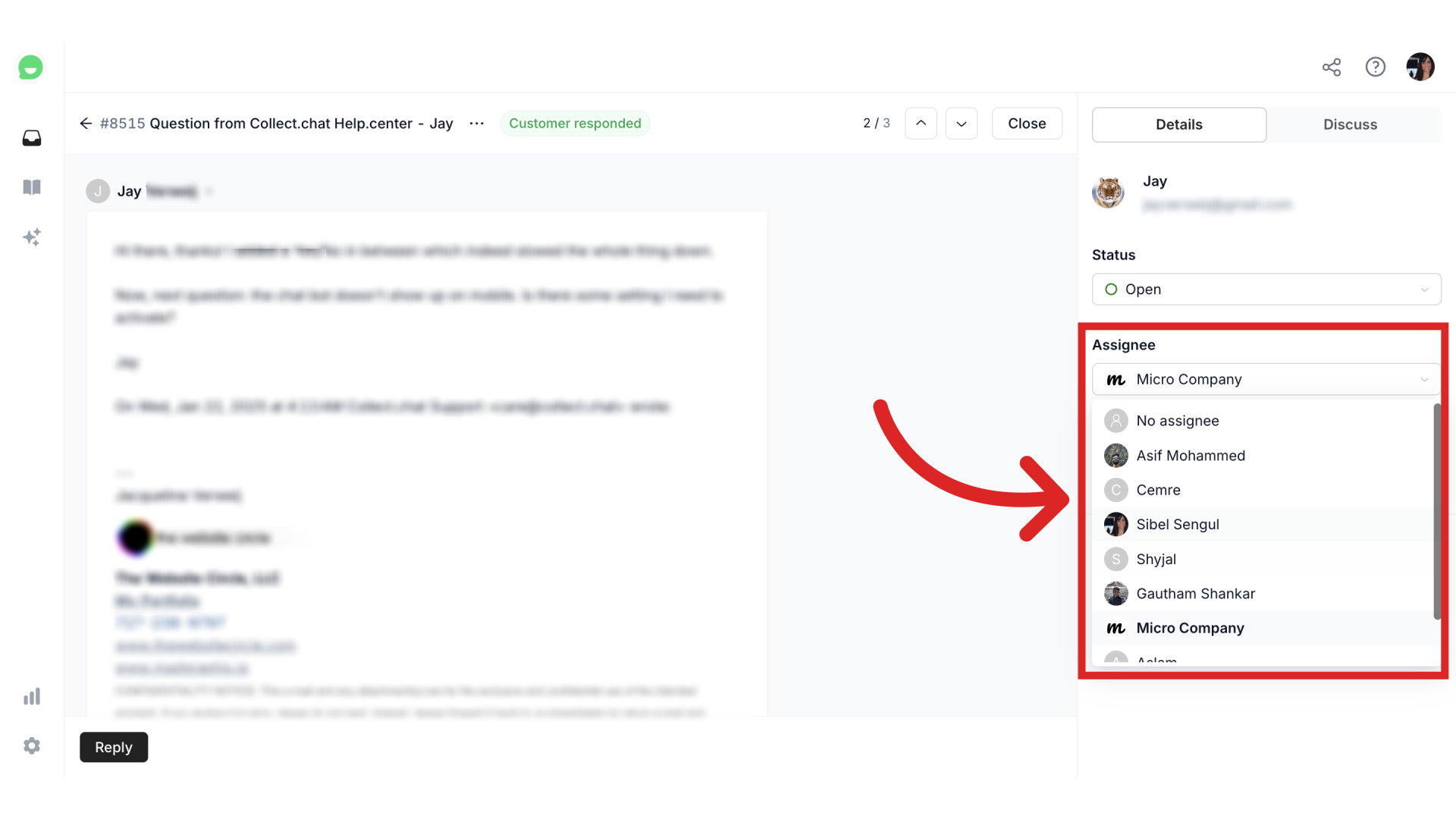Click the inbox tray sidebar icon

(31, 137)
